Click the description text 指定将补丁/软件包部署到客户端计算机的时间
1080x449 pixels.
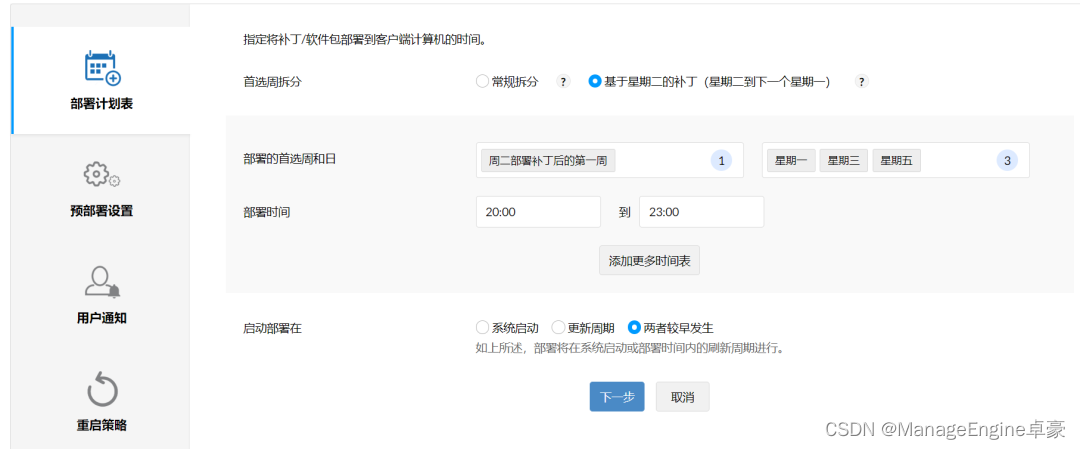click(x=365, y=39)
